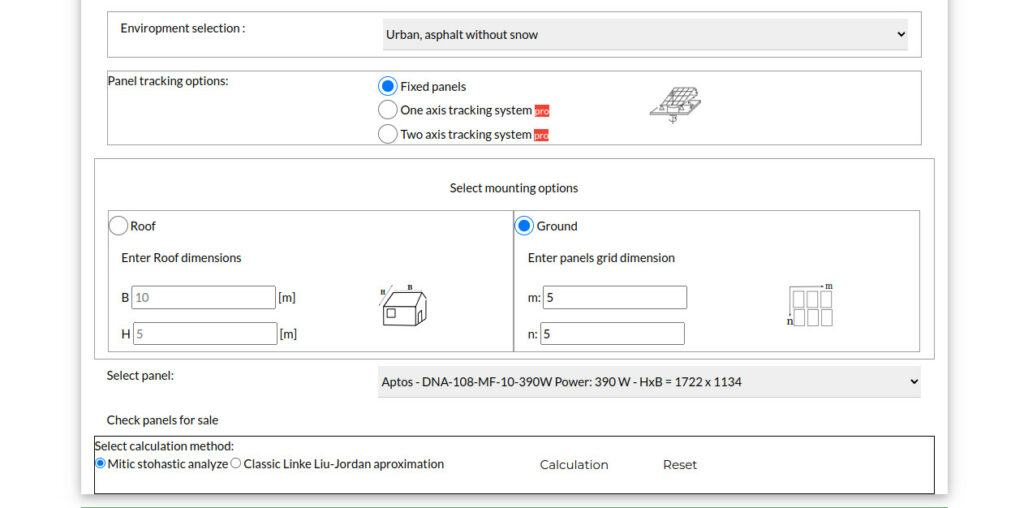Select the Fixed panels radio option
The height and width of the screenshot is (508, 1024).
(x=388, y=86)
